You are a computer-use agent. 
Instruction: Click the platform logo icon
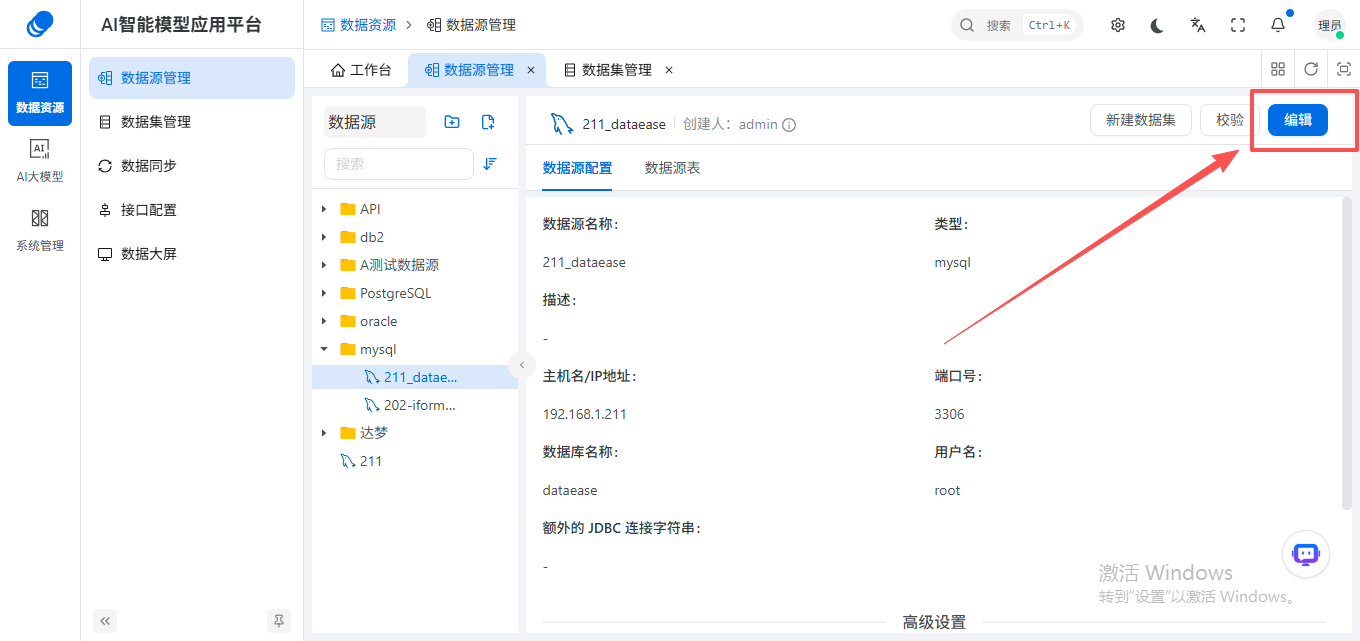point(40,24)
